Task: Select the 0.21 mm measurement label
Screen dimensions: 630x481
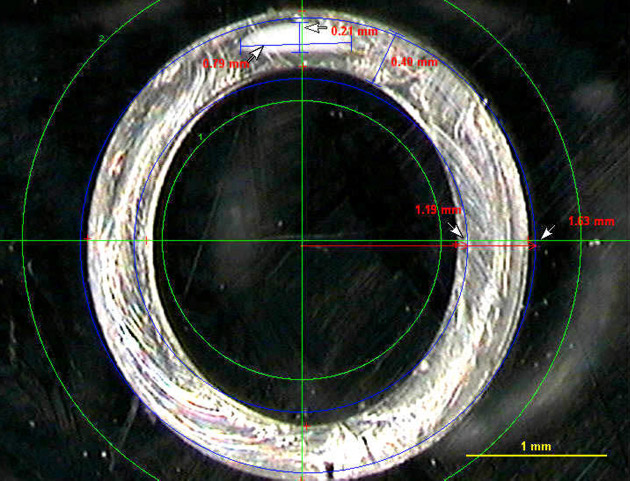Action: coord(354,31)
